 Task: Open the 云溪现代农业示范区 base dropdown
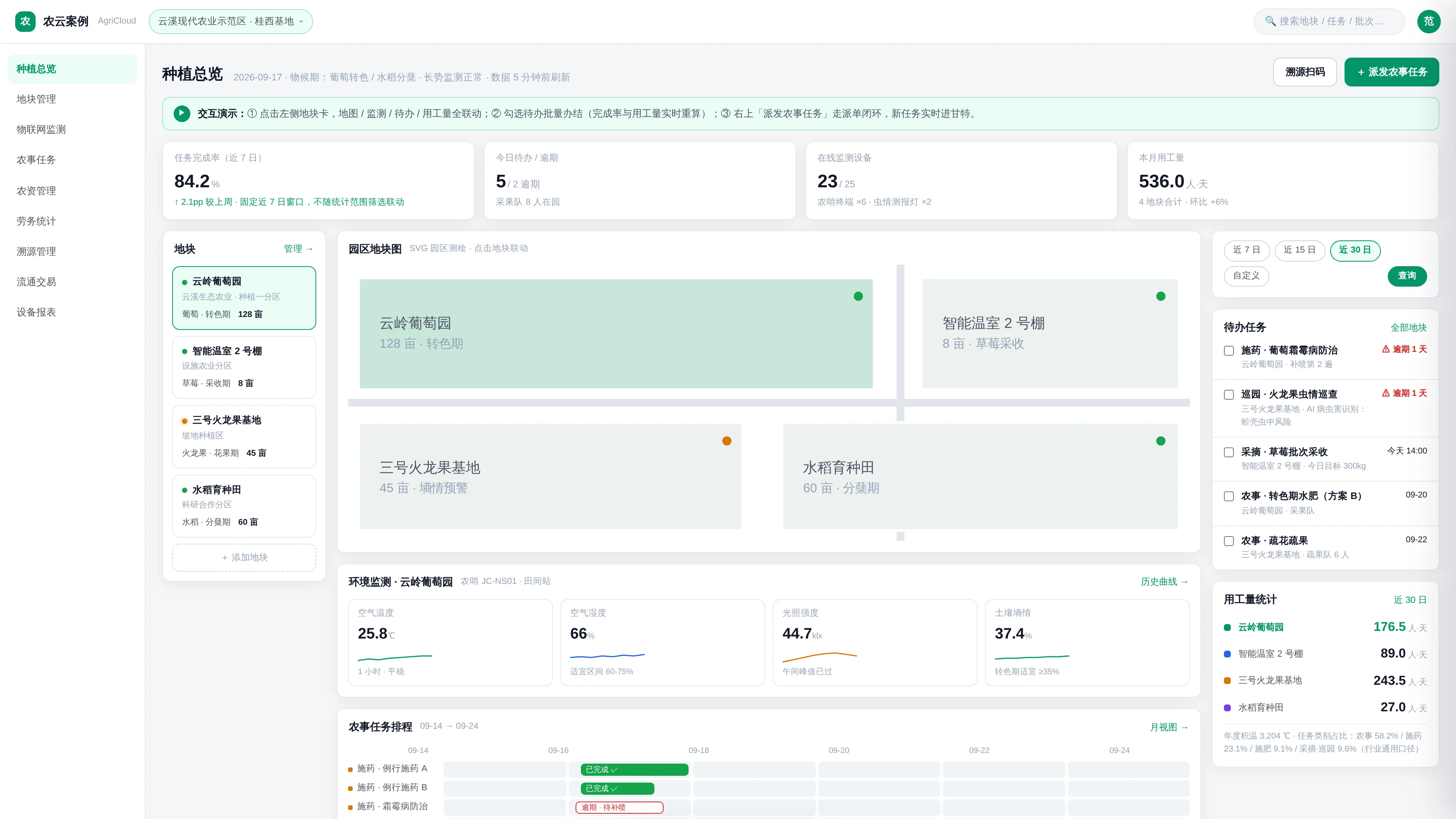[231, 22]
